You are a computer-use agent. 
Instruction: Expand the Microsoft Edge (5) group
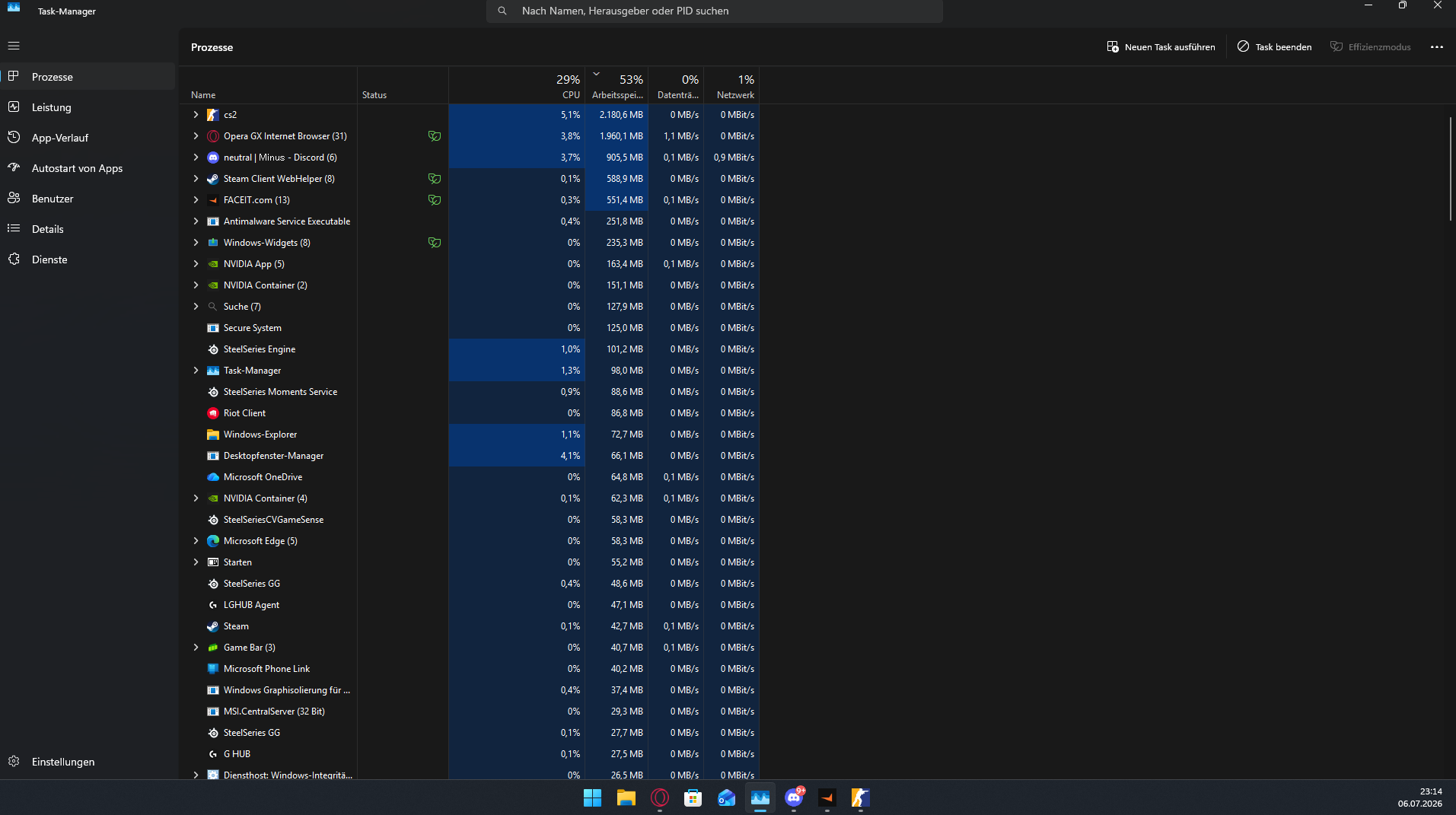196,541
